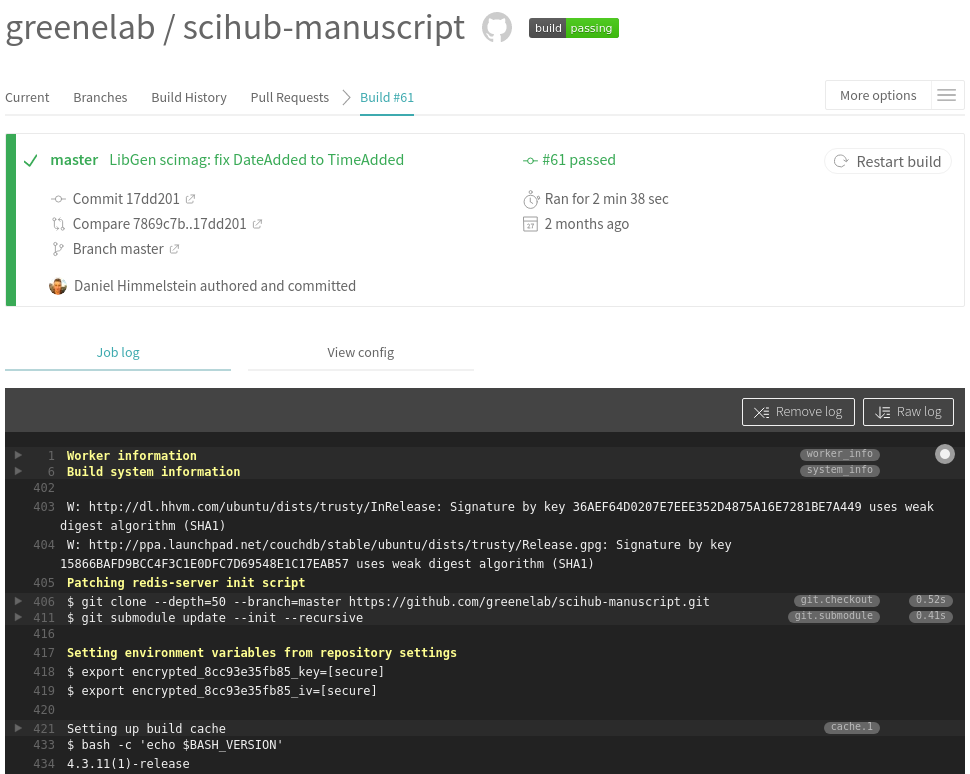Open the Current tab
Viewport: 970px width, 774px height.
click(27, 97)
